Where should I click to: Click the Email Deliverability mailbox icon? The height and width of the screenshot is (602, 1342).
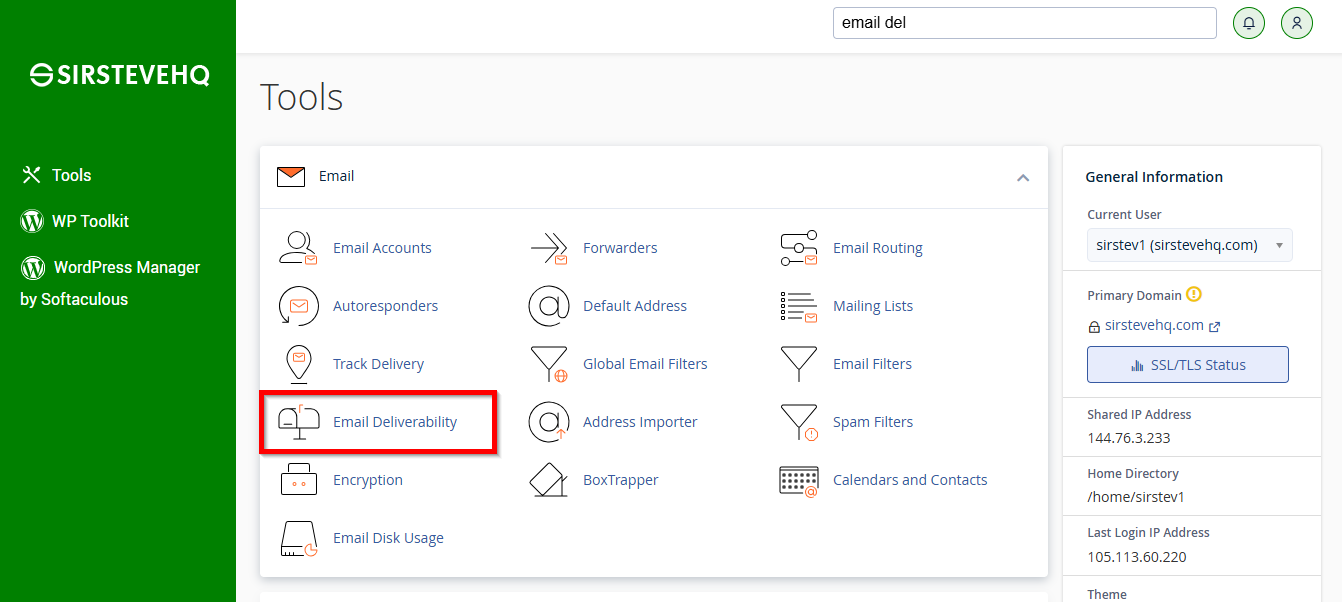(298, 422)
